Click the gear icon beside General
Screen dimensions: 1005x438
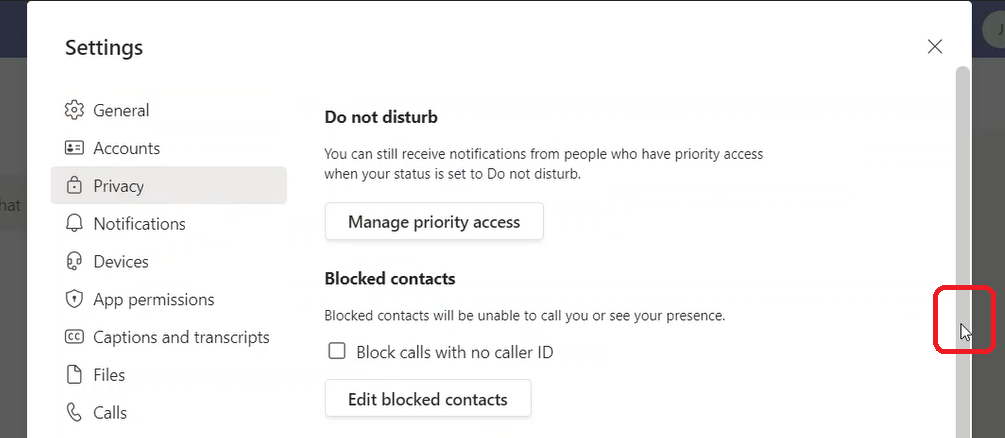coord(74,110)
